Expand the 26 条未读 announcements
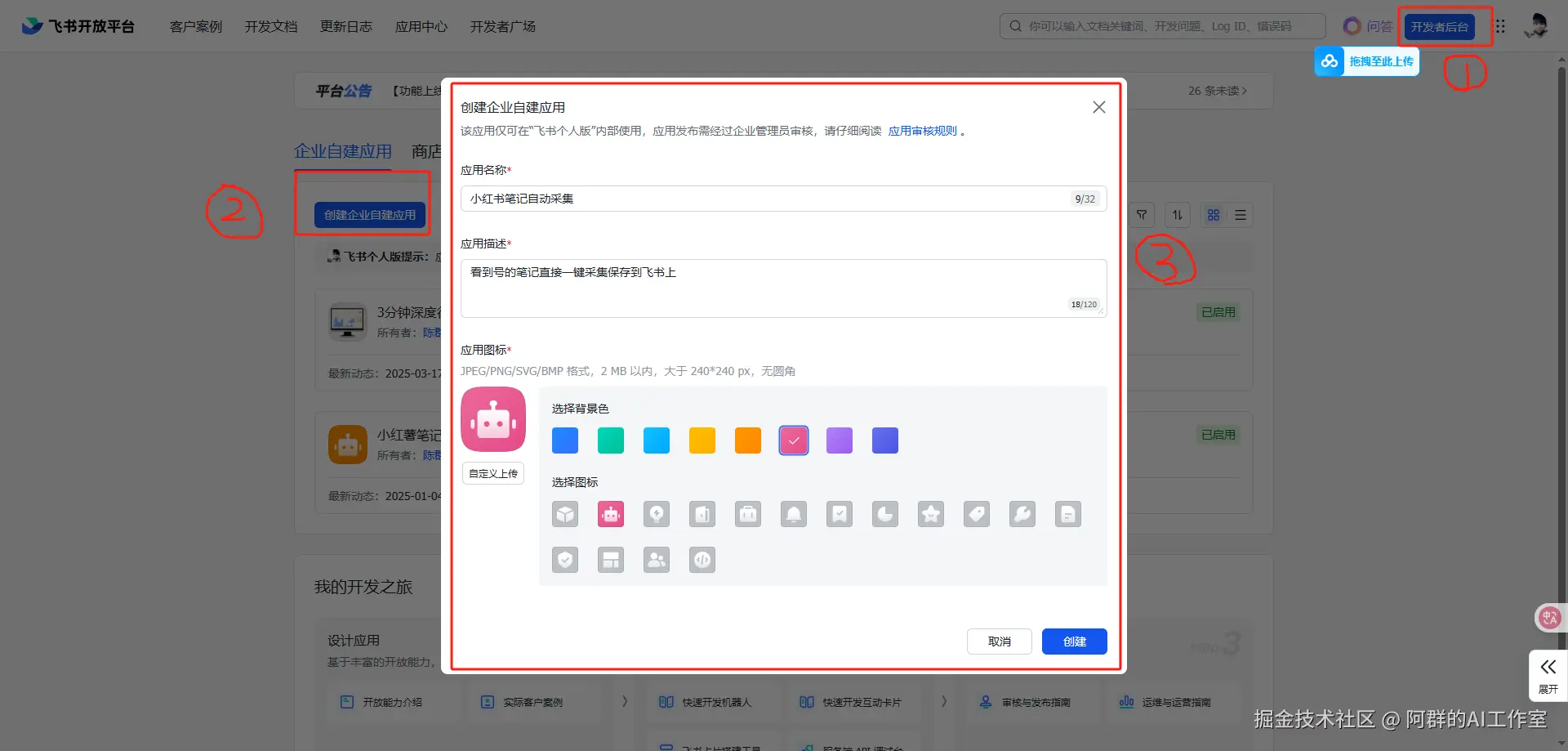 1218,91
